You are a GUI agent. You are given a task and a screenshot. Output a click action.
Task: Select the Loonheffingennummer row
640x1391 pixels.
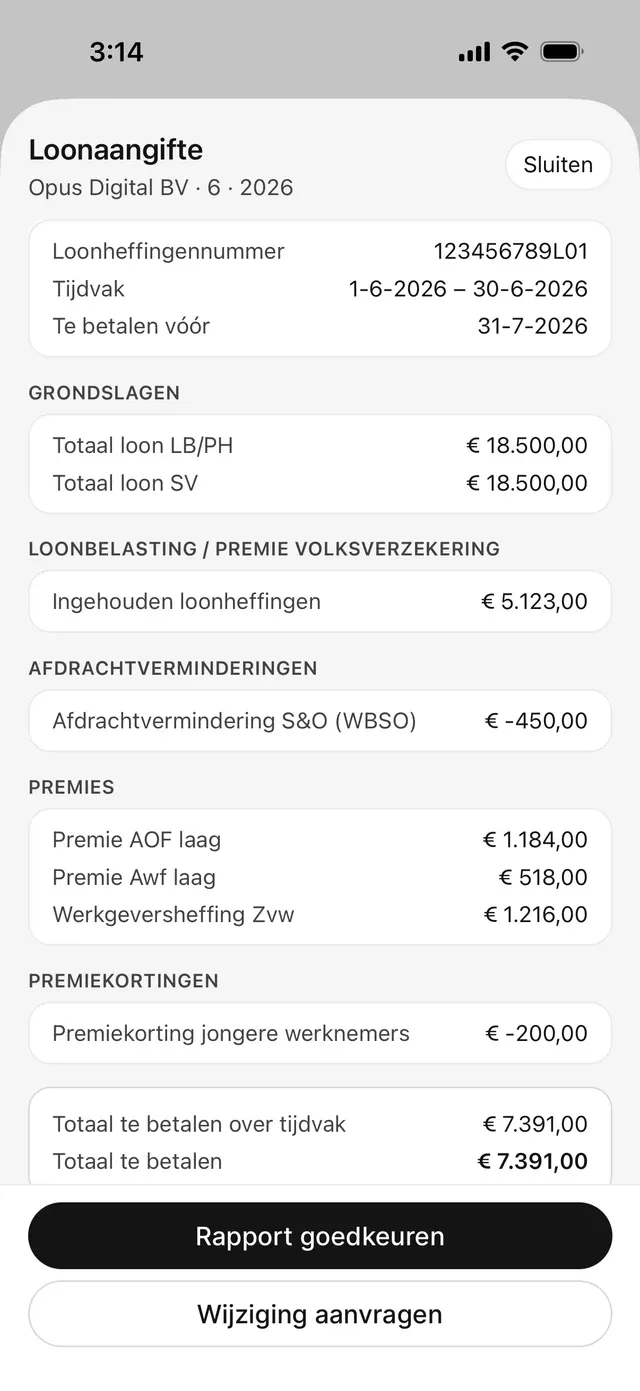pos(320,251)
